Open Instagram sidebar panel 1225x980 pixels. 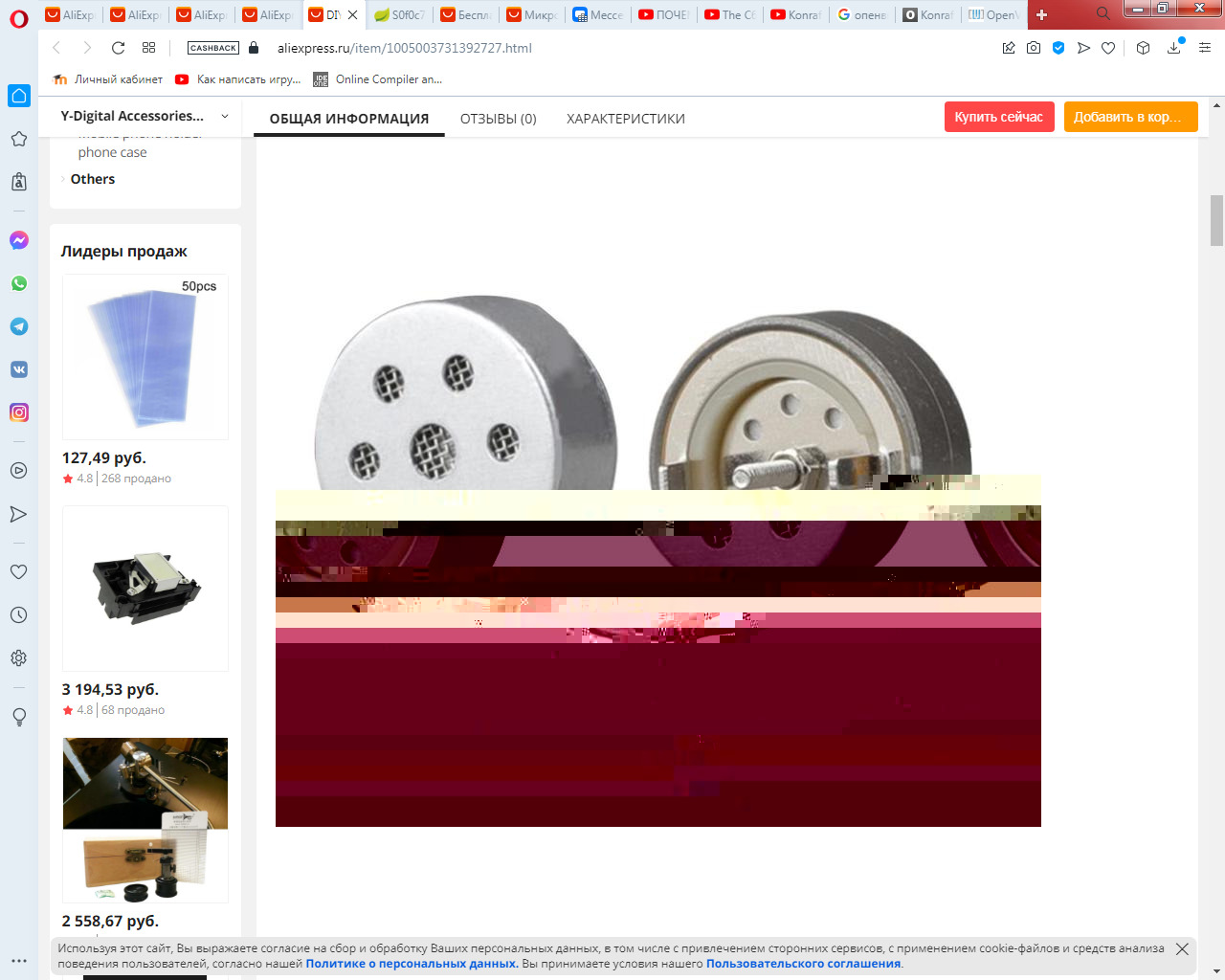point(19,412)
